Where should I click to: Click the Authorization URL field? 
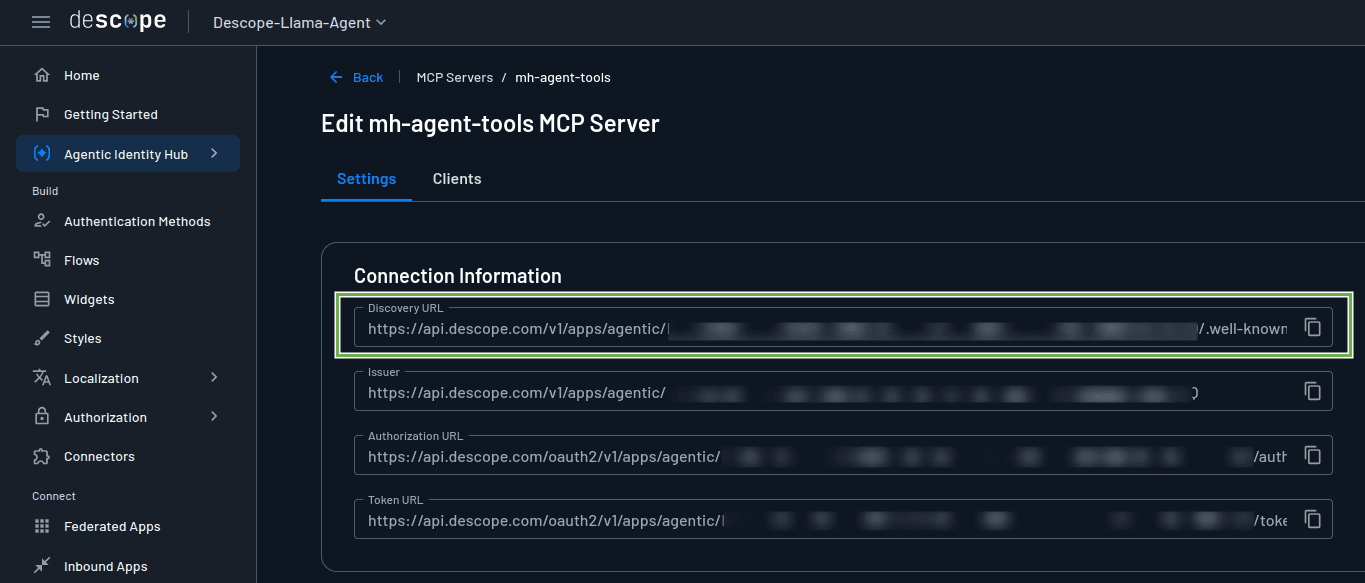pos(843,455)
